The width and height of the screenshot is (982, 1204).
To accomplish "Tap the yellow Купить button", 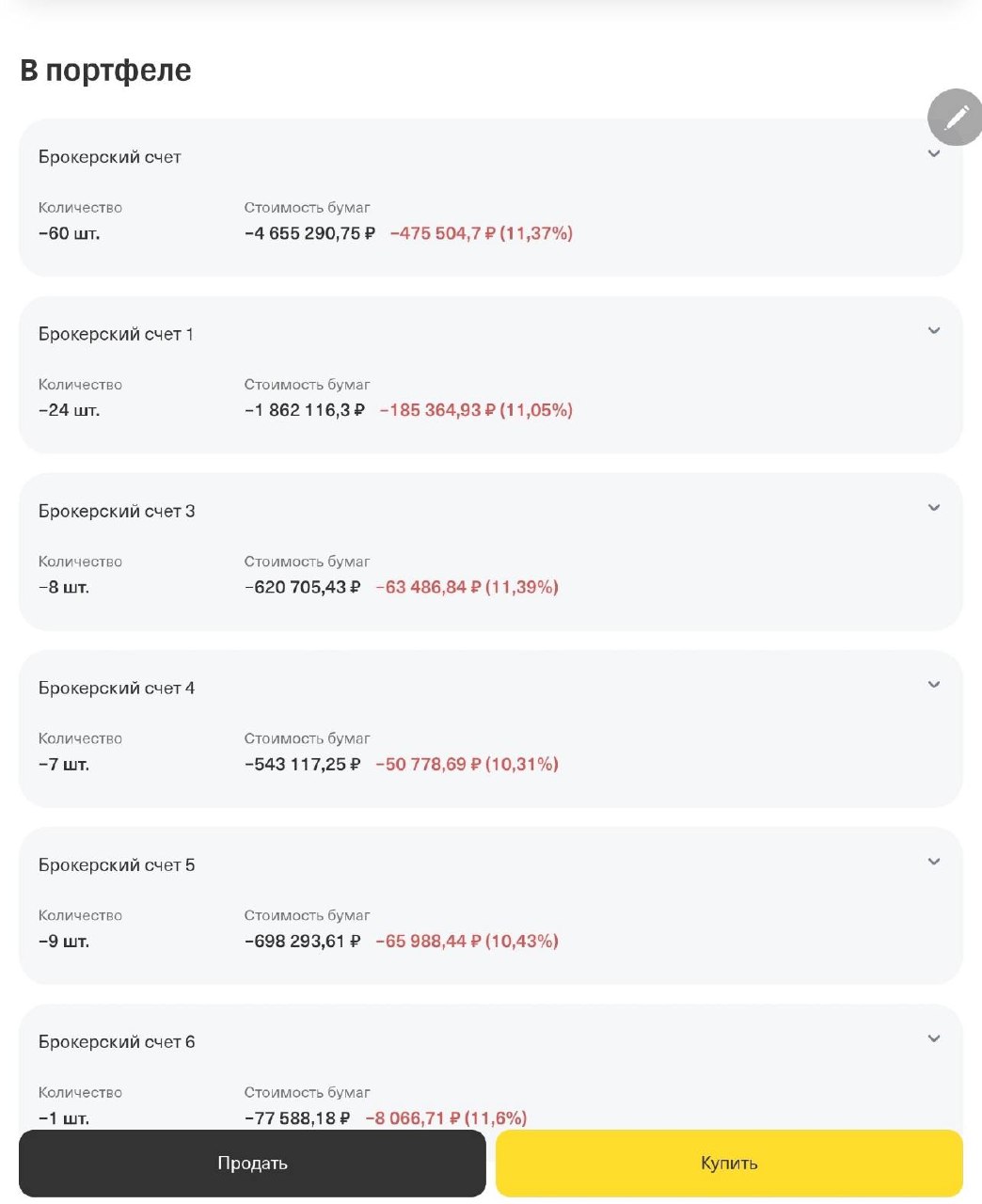I will [x=729, y=1164].
